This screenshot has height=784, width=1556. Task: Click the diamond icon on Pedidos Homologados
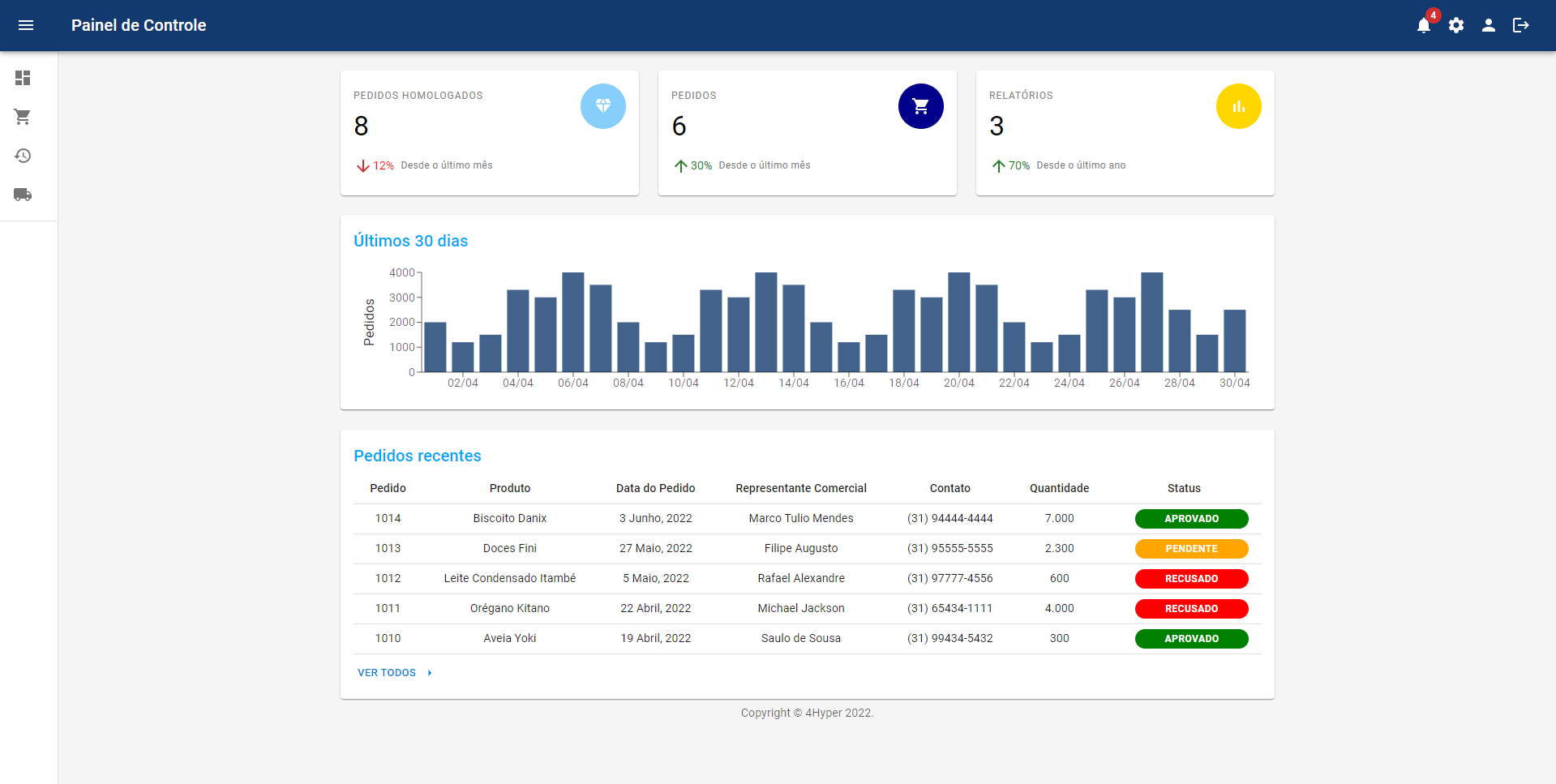602,106
